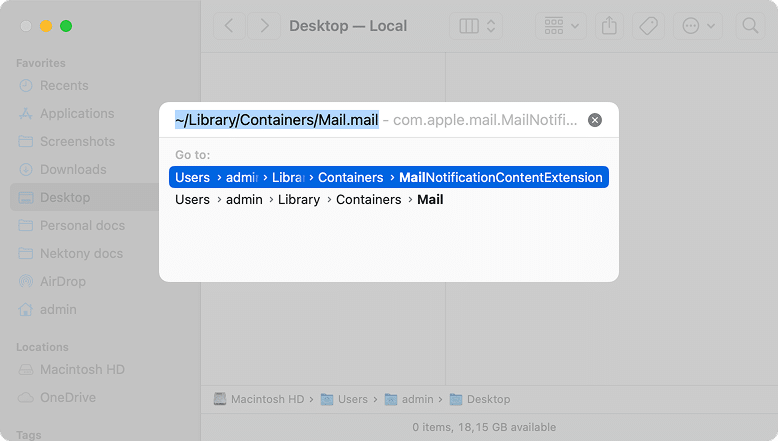Clear the Go to path field
The width and height of the screenshot is (778, 441).
(x=594, y=120)
